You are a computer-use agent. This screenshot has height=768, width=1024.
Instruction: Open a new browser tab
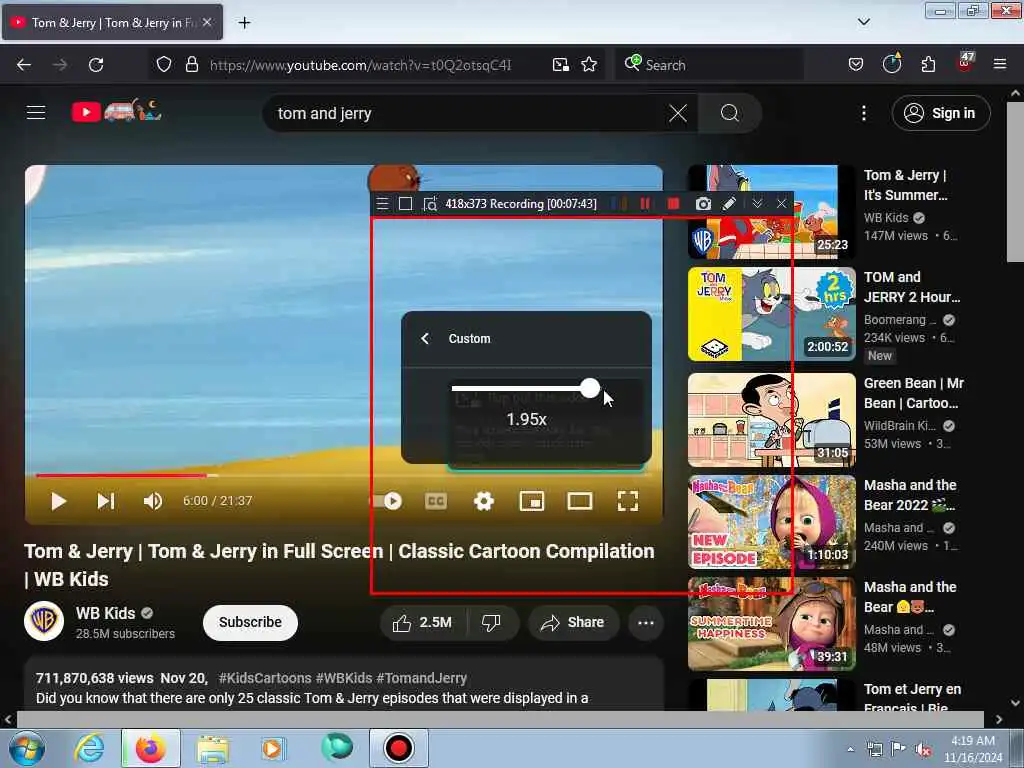(244, 23)
